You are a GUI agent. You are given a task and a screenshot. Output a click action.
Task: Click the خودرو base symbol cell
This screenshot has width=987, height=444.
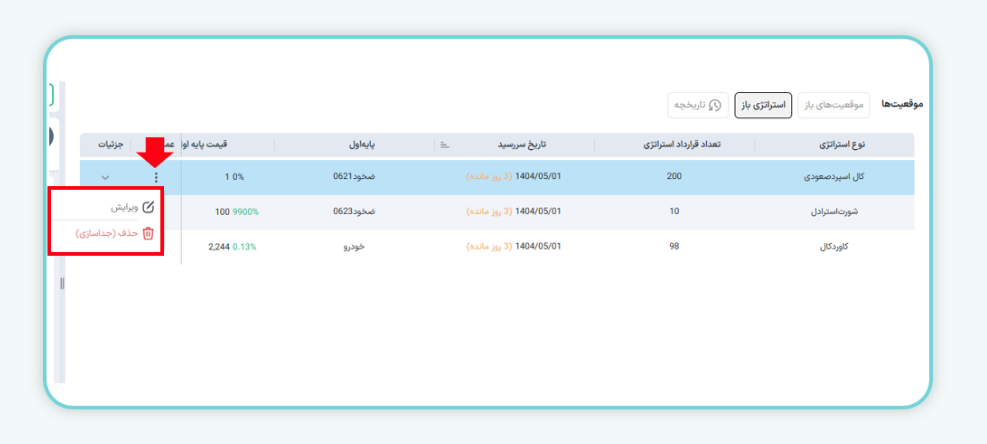click(x=355, y=246)
